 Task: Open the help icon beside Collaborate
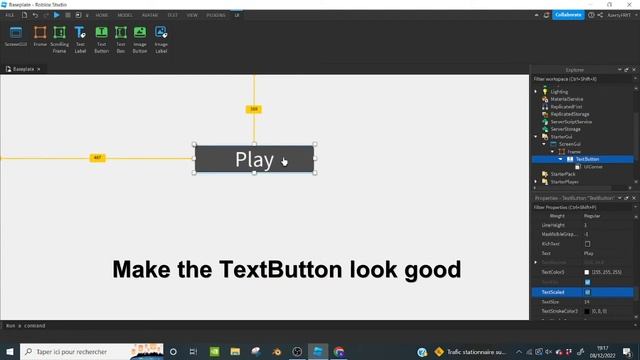tap(591, 15)
